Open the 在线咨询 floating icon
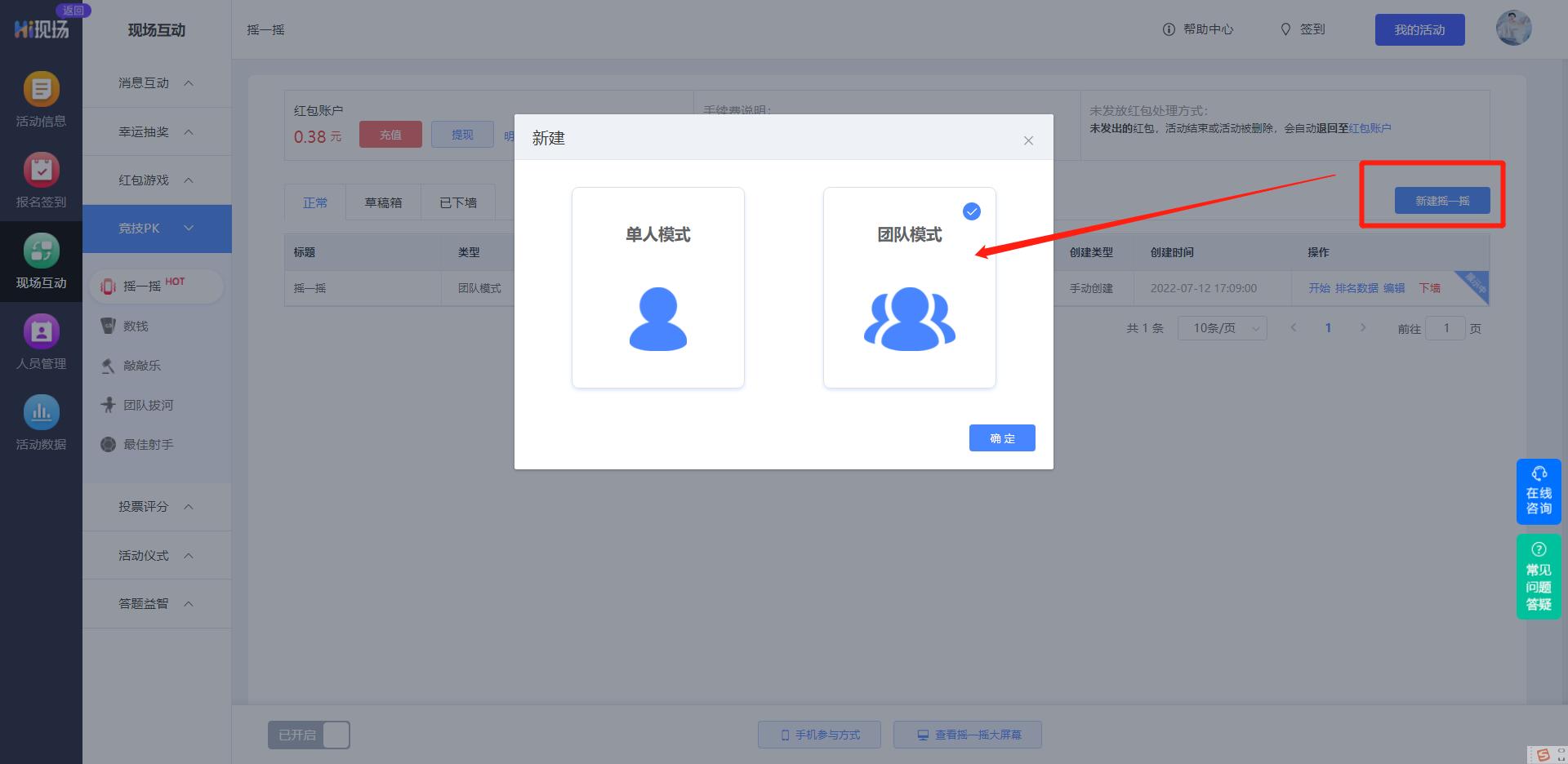The width and height of the screenshot is (1568, 764). [x=1539, y=491]
